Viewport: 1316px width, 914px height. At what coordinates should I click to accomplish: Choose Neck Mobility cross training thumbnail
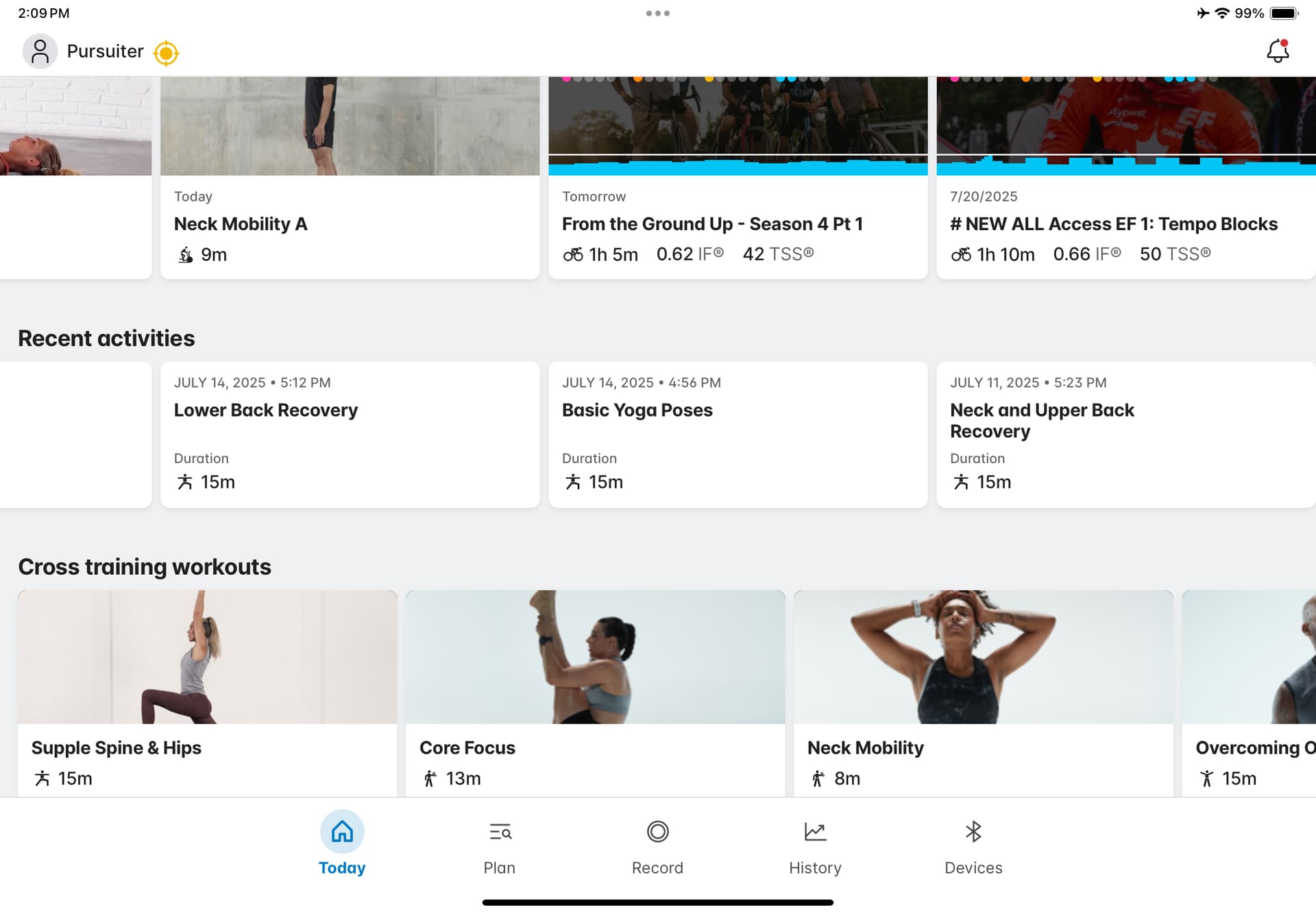coord(983,656)
